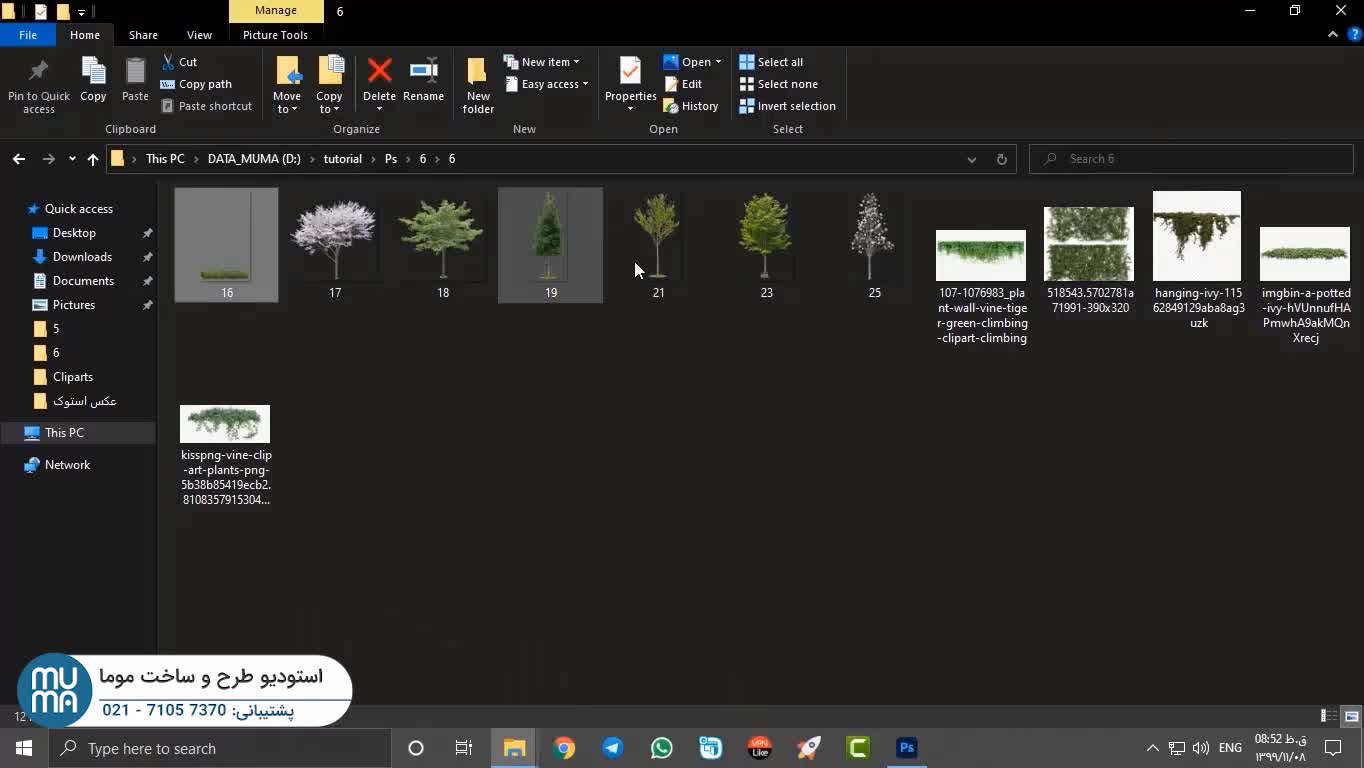Viewport: 1364px width, 768px height.
Task: Open the View ribbon tab
Action: point(199,35)
